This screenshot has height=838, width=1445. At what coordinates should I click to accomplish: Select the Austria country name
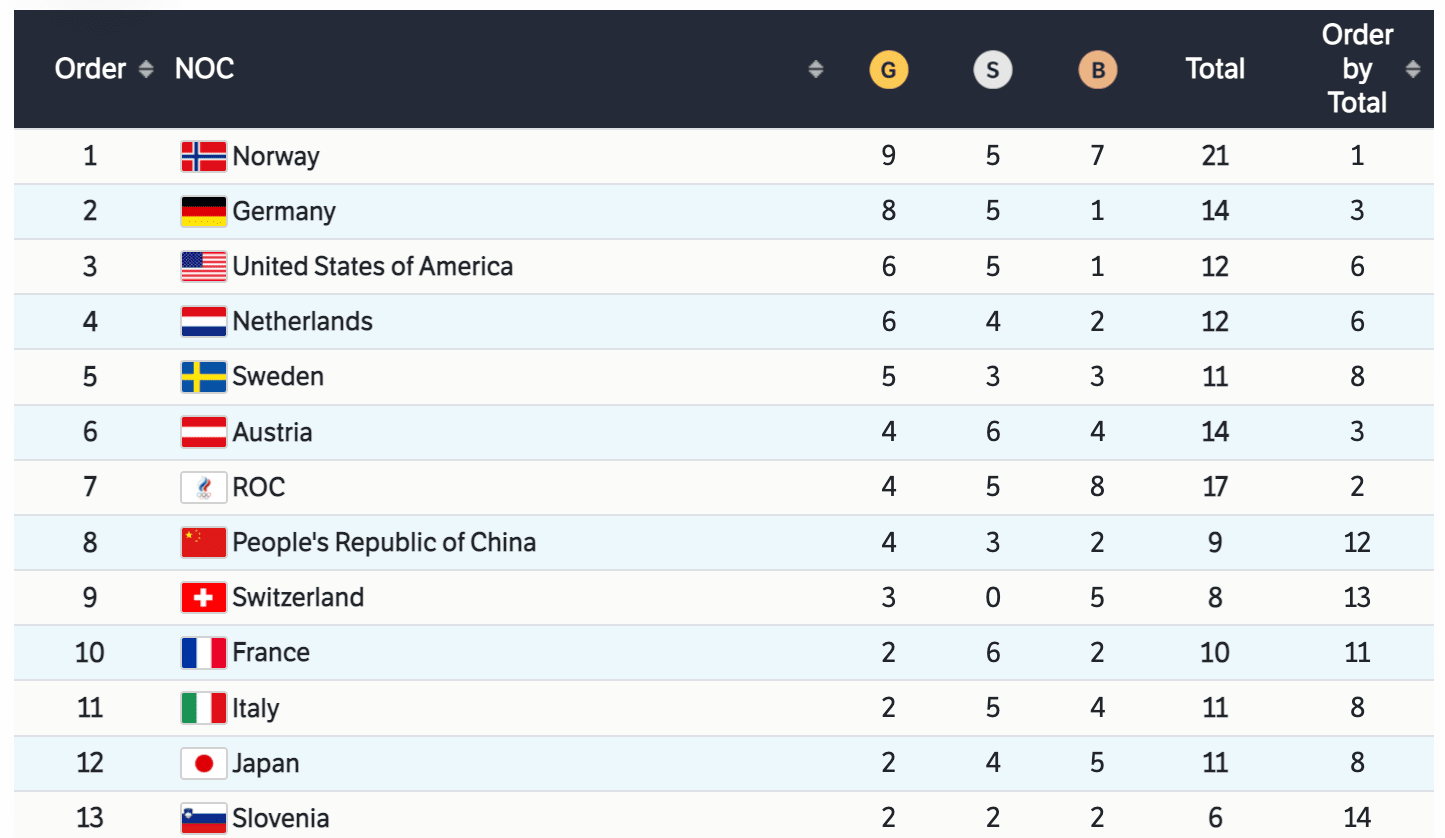[272, 433]
